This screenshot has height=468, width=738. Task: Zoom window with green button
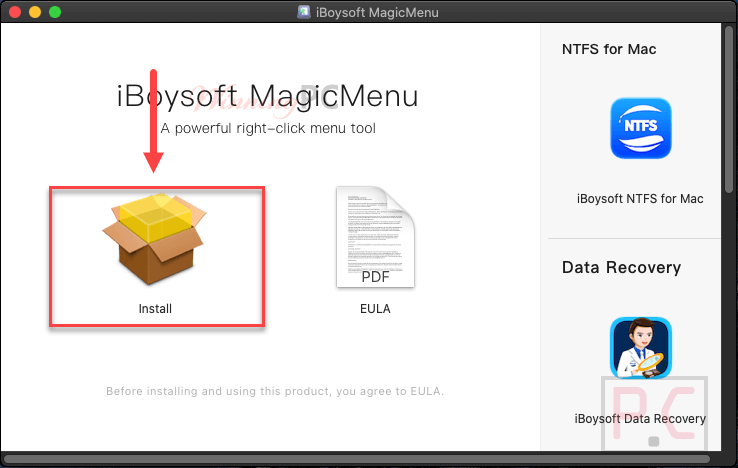[x=55, y=12]
